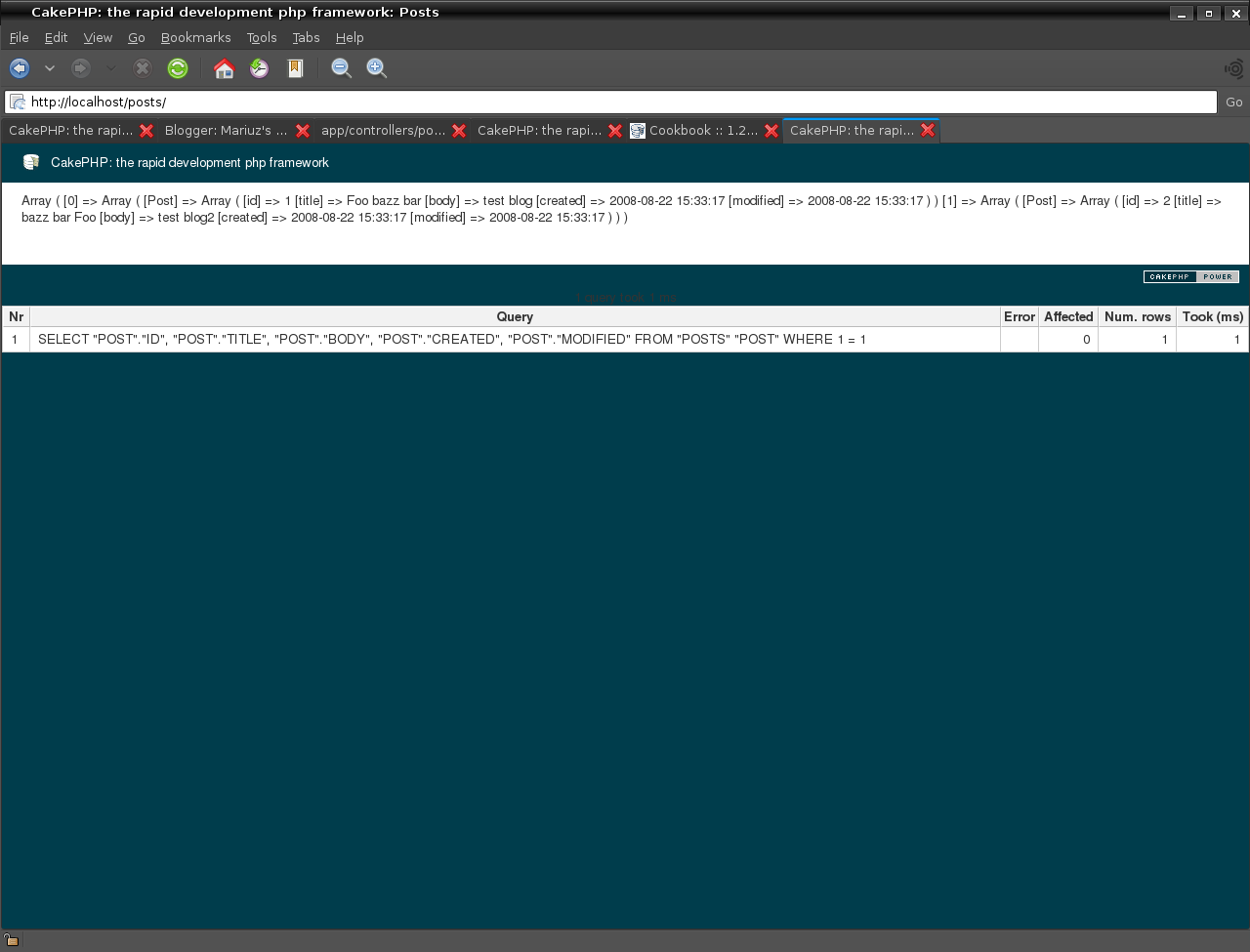The width and height of the screenshot is (1250, 952).
Task: Click the Error column header
Action: 1020,316
